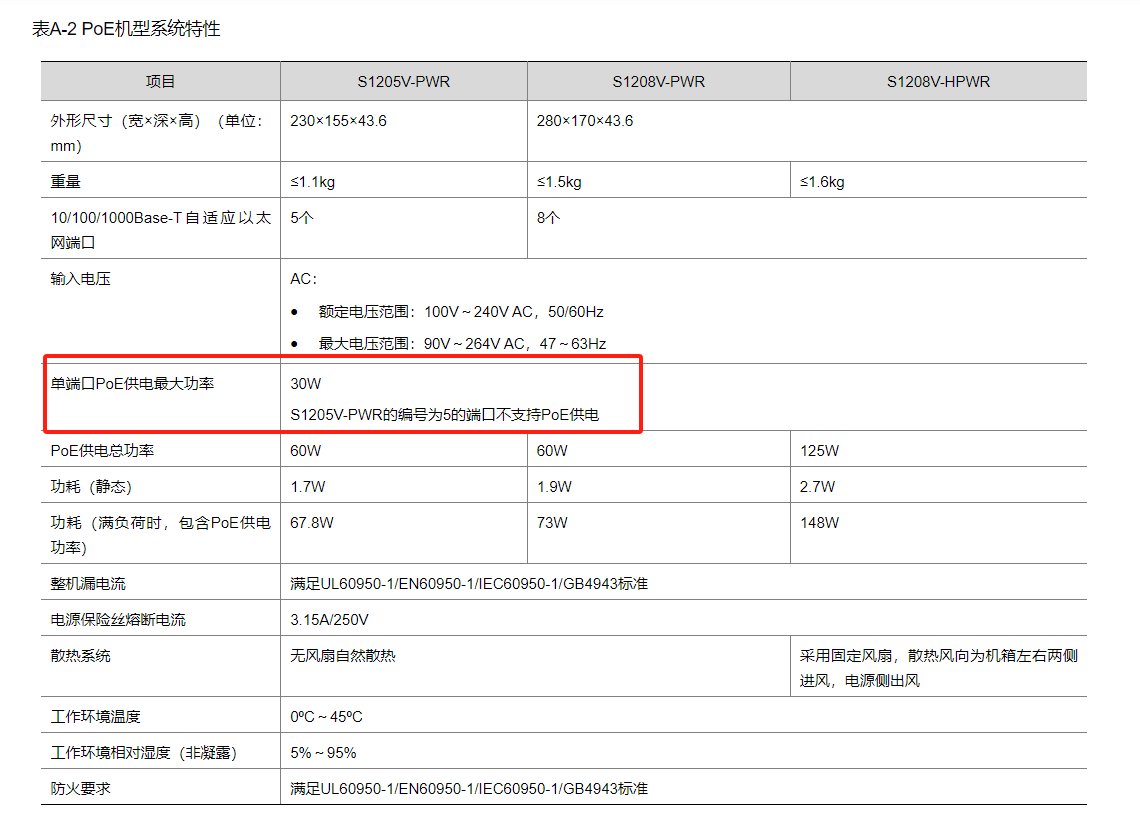Select the S1205V-PWR column header
The image size is (1140, 829).
pyautogui.click(x=404, y=82)
